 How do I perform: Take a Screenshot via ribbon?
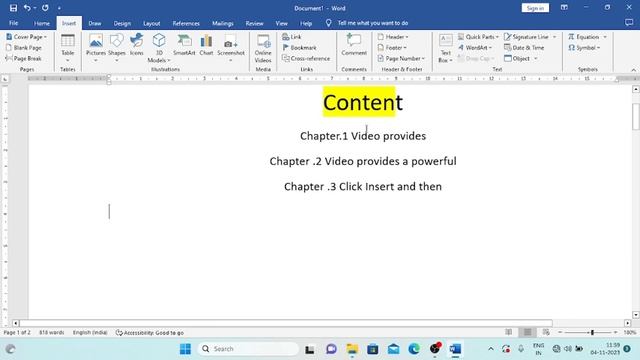pos(231,48)
